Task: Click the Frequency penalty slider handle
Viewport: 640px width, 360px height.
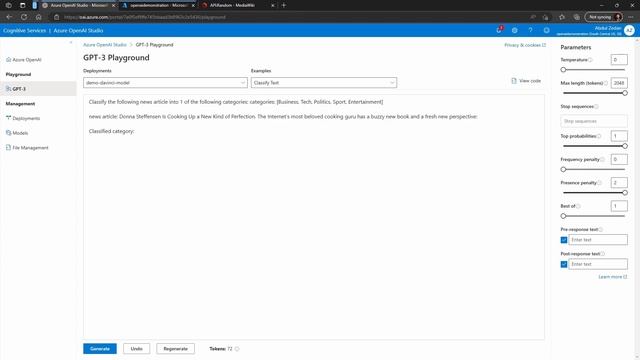Action: click(x=563, y=169)
